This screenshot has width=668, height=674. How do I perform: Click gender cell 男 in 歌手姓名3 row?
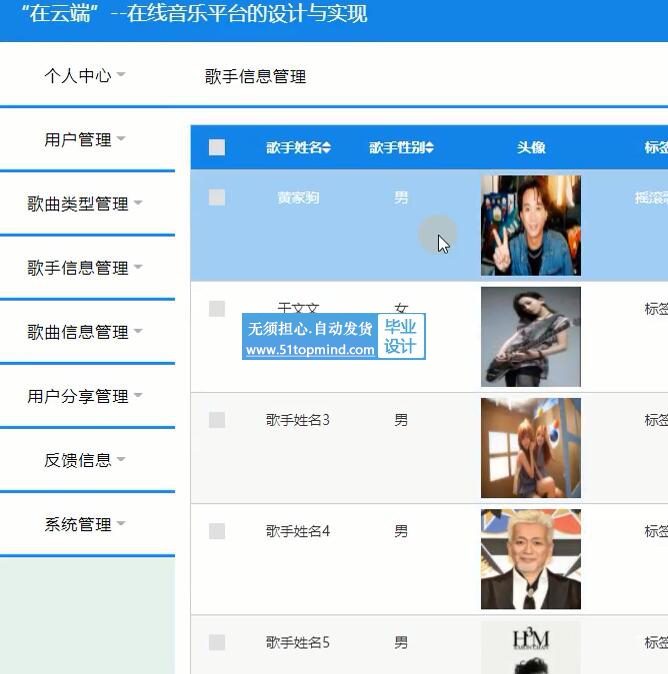tap(401, 420)
